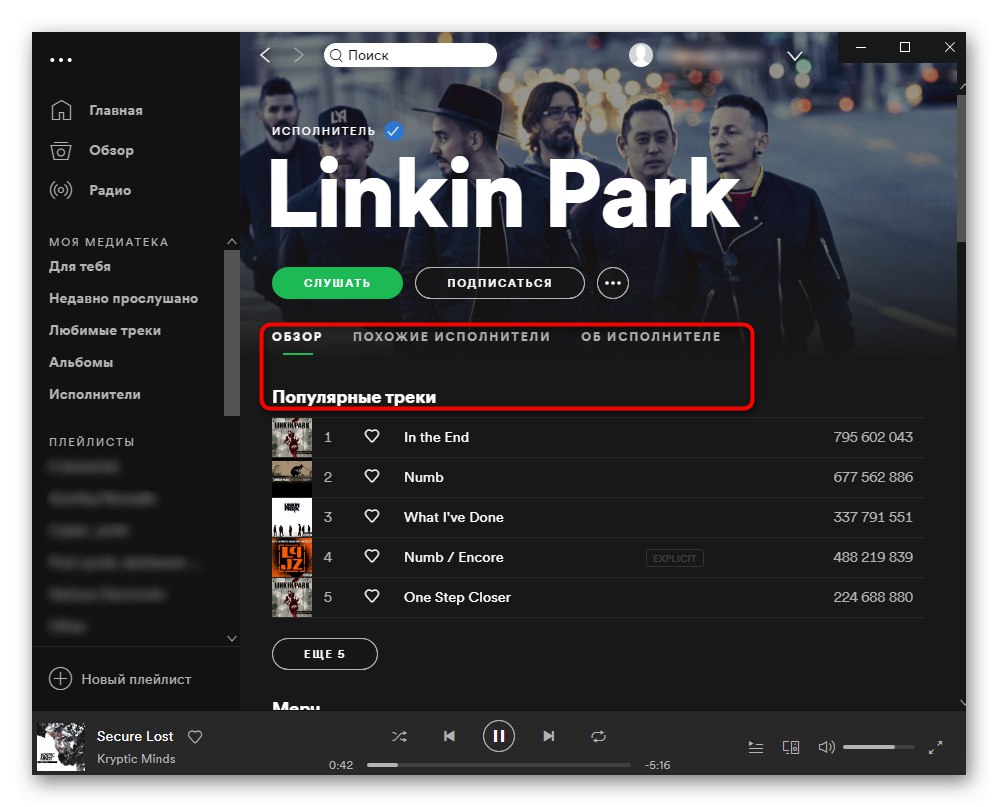
Task: Click In the End album cover thumbnail
Action: coord(292,437)
